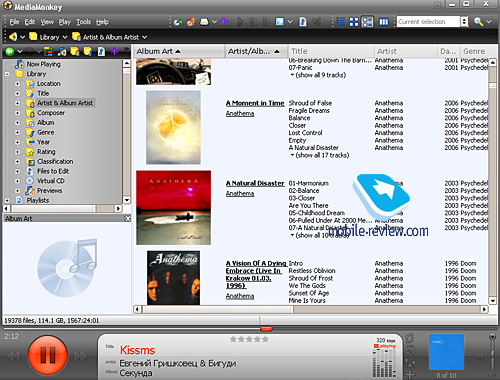Viewport: 500px width, 380px height.
Task: Switch to simple list view
Action: click(x=340, y=22)
